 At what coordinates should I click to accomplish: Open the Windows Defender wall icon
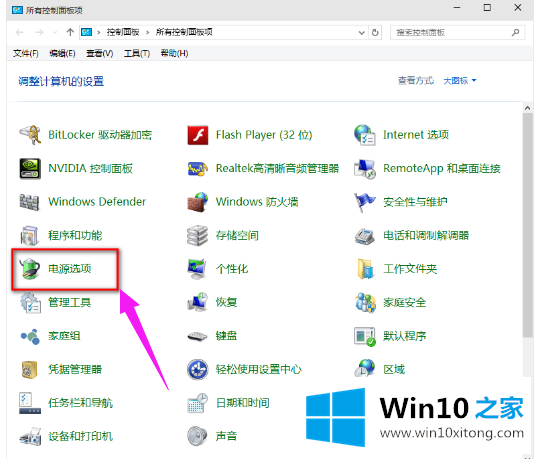[x=29, y=202]
